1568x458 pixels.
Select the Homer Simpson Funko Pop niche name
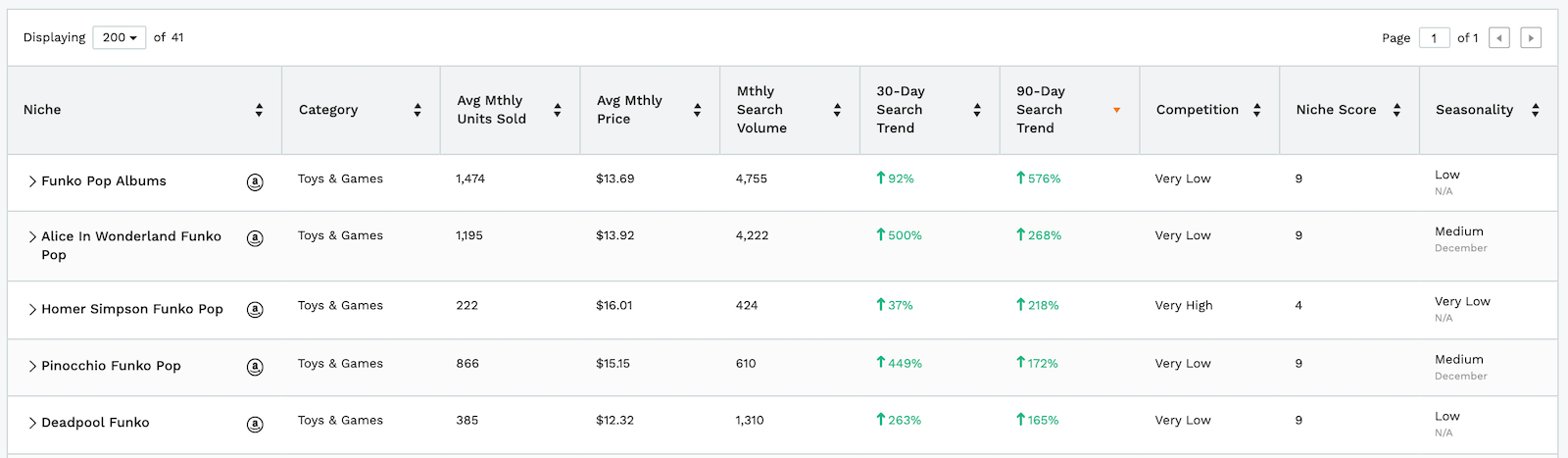tap(132, 309)
